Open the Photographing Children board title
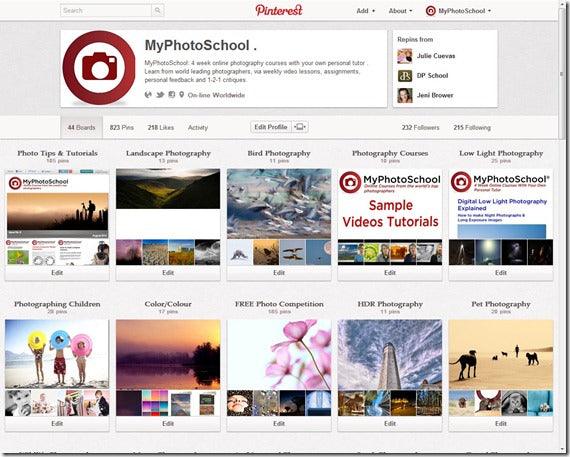570x457 pixels. click(x=57, y=304)
